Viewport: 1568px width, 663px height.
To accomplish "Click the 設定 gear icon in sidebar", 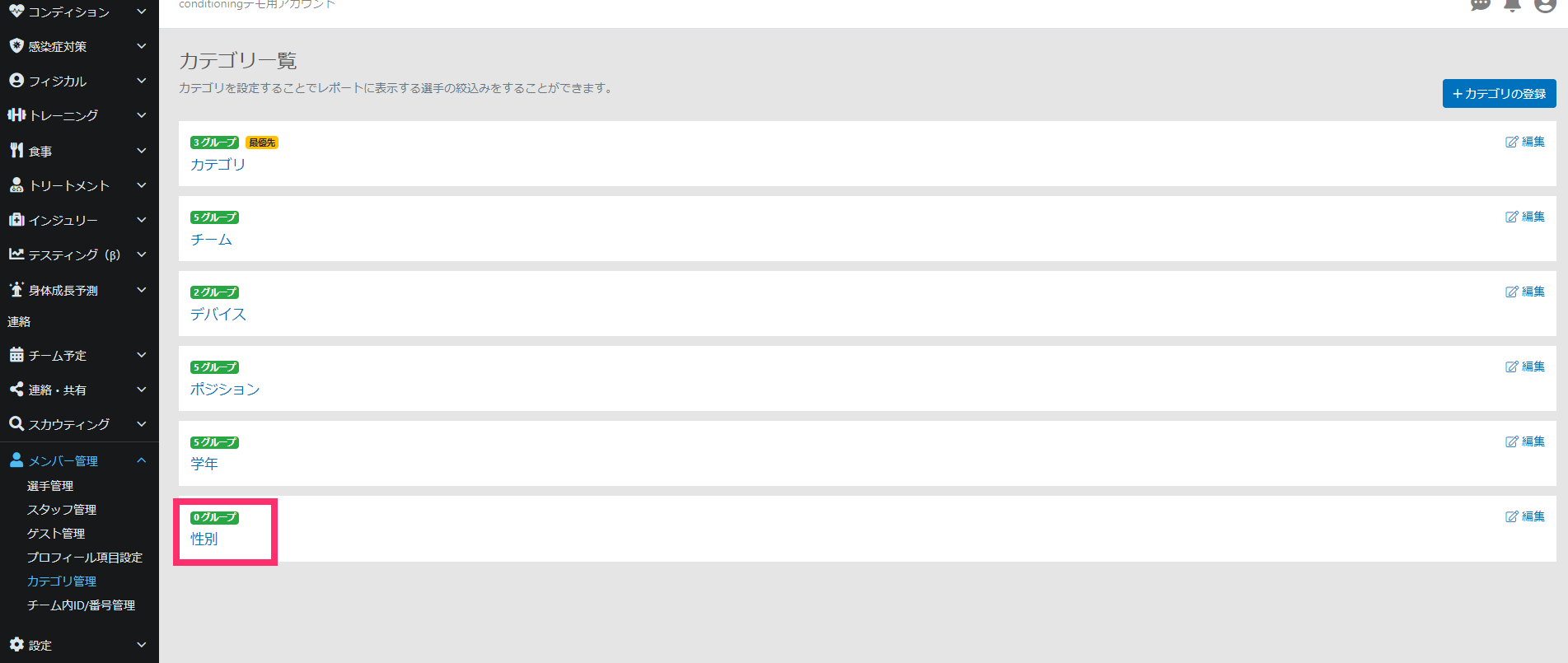I will [x=16, y=644].
